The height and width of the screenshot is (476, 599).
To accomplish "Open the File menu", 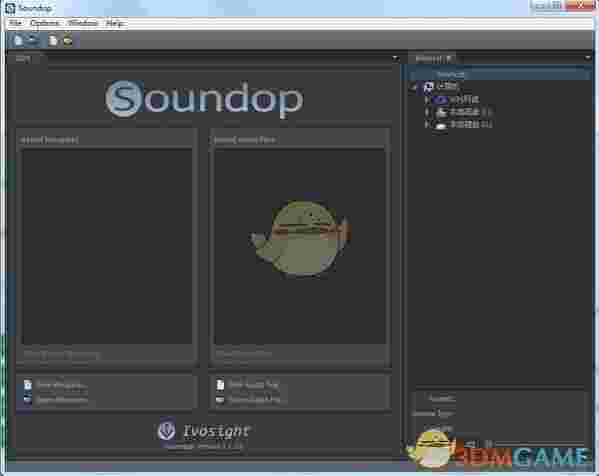I will click(16, 23).
